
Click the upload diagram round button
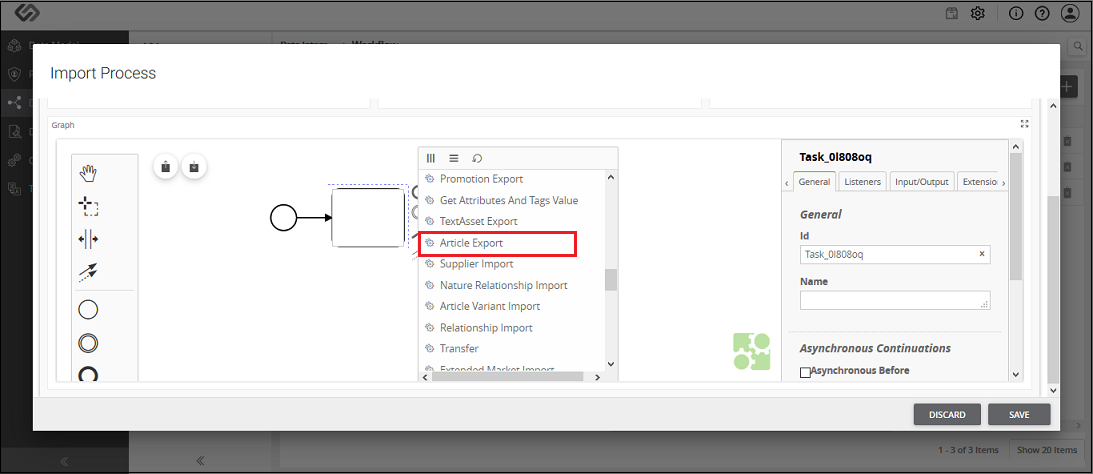pos(165,167)
